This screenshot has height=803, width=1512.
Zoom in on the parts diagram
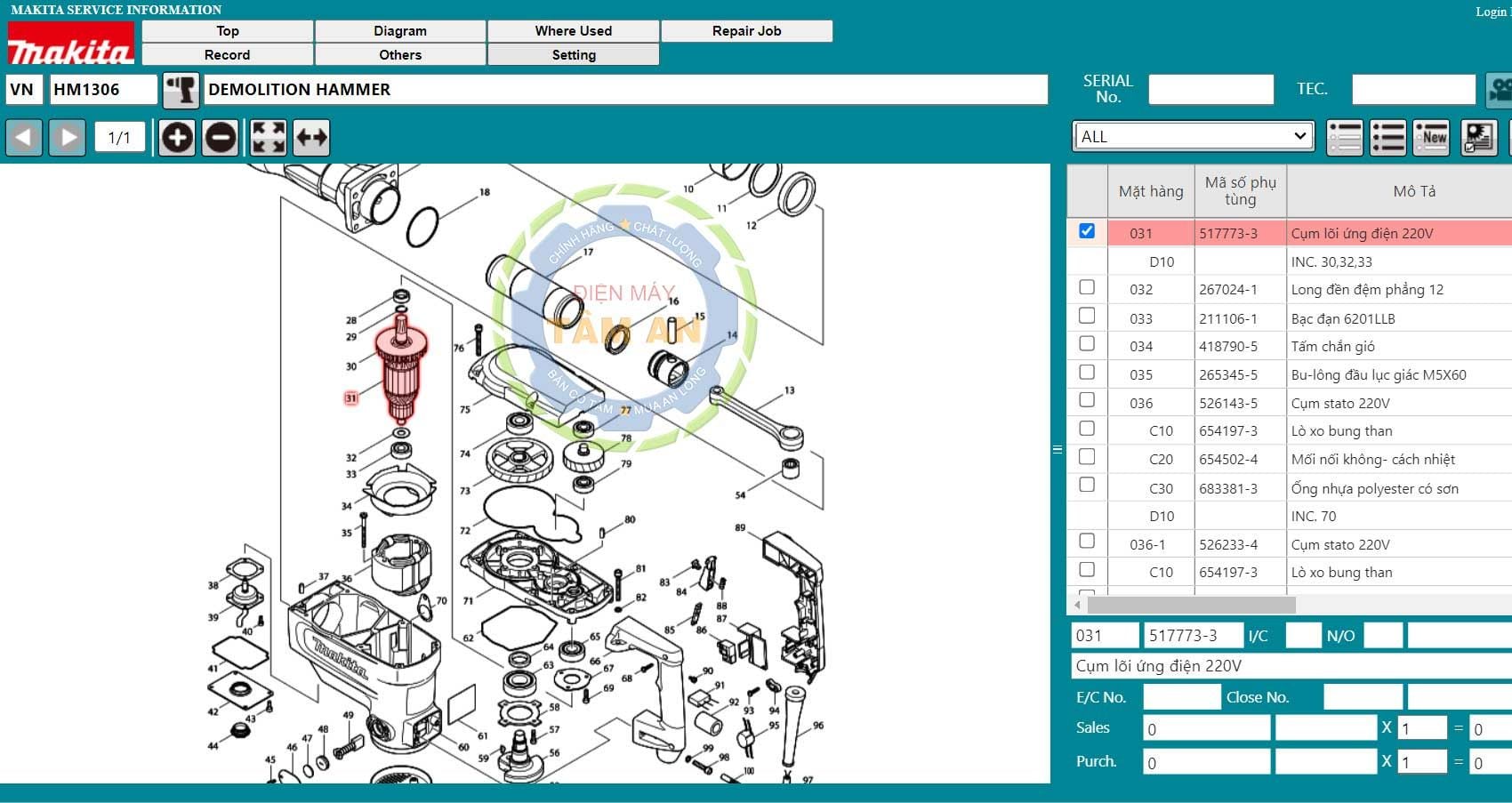point(177,138)
